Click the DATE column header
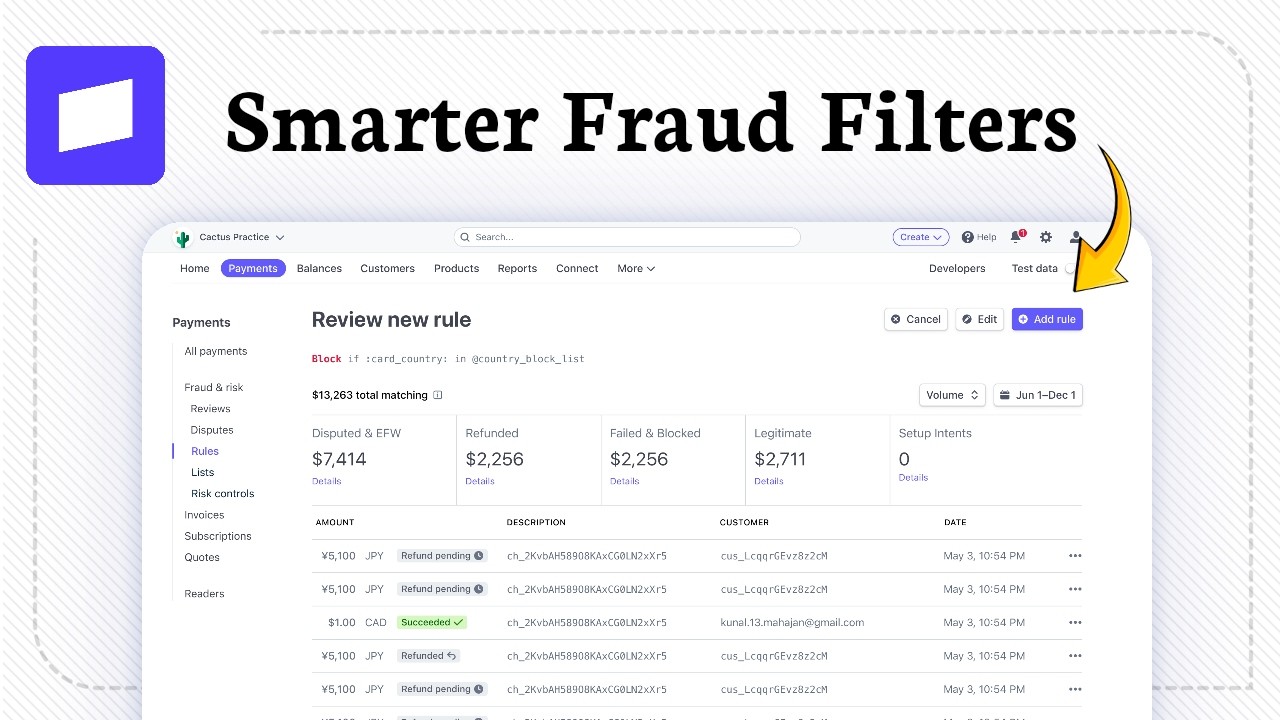 coord(955,522)
